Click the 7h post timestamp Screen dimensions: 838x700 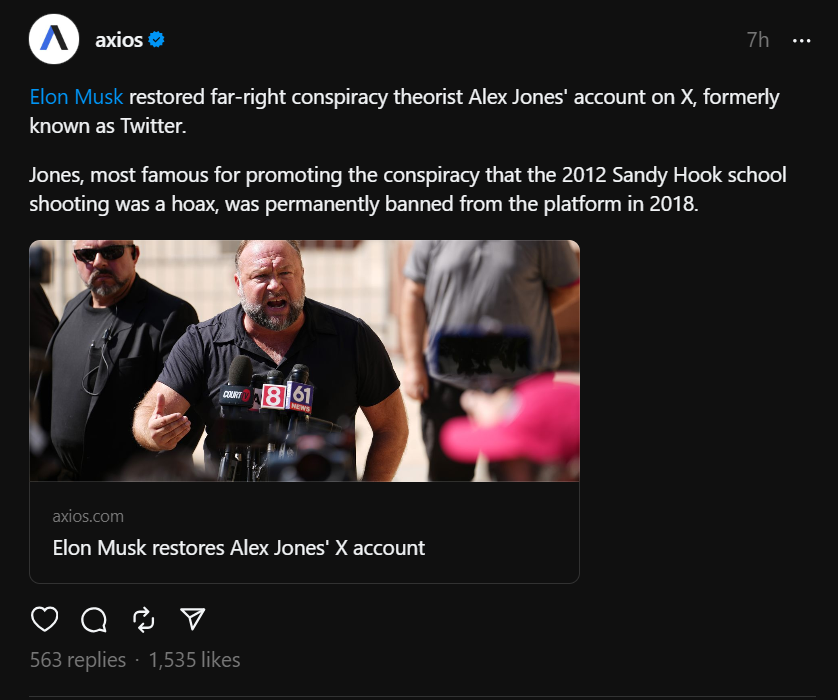(757, 40)
